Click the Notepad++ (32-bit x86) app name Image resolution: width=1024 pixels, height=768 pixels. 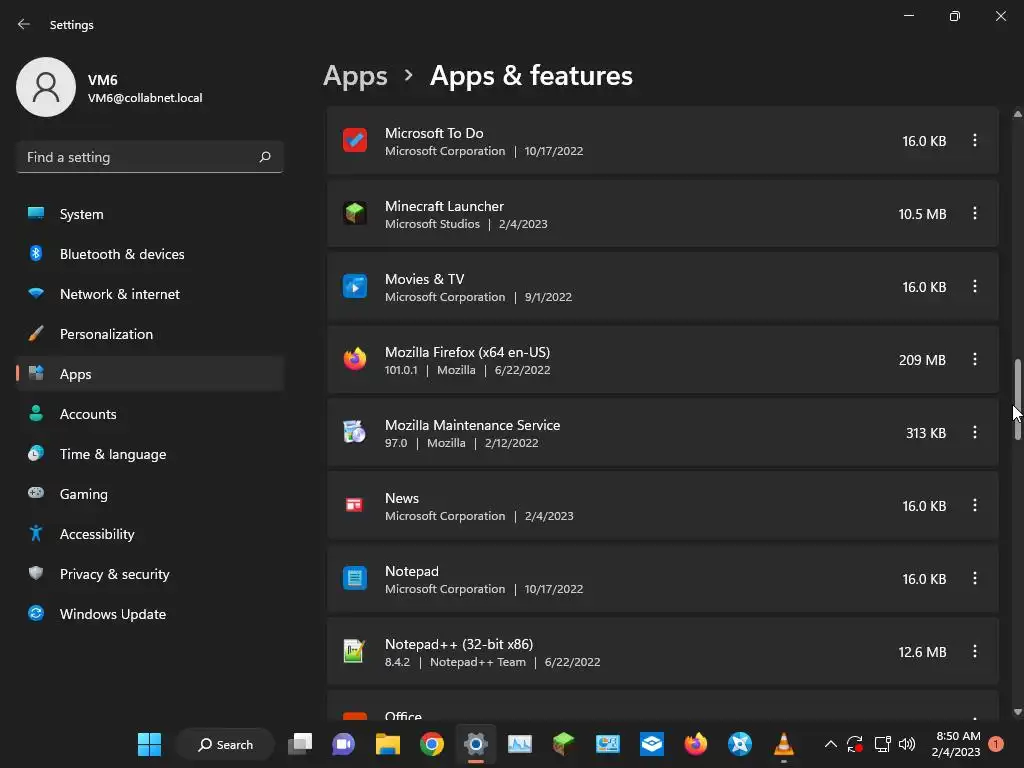click(x=459, y=644)
